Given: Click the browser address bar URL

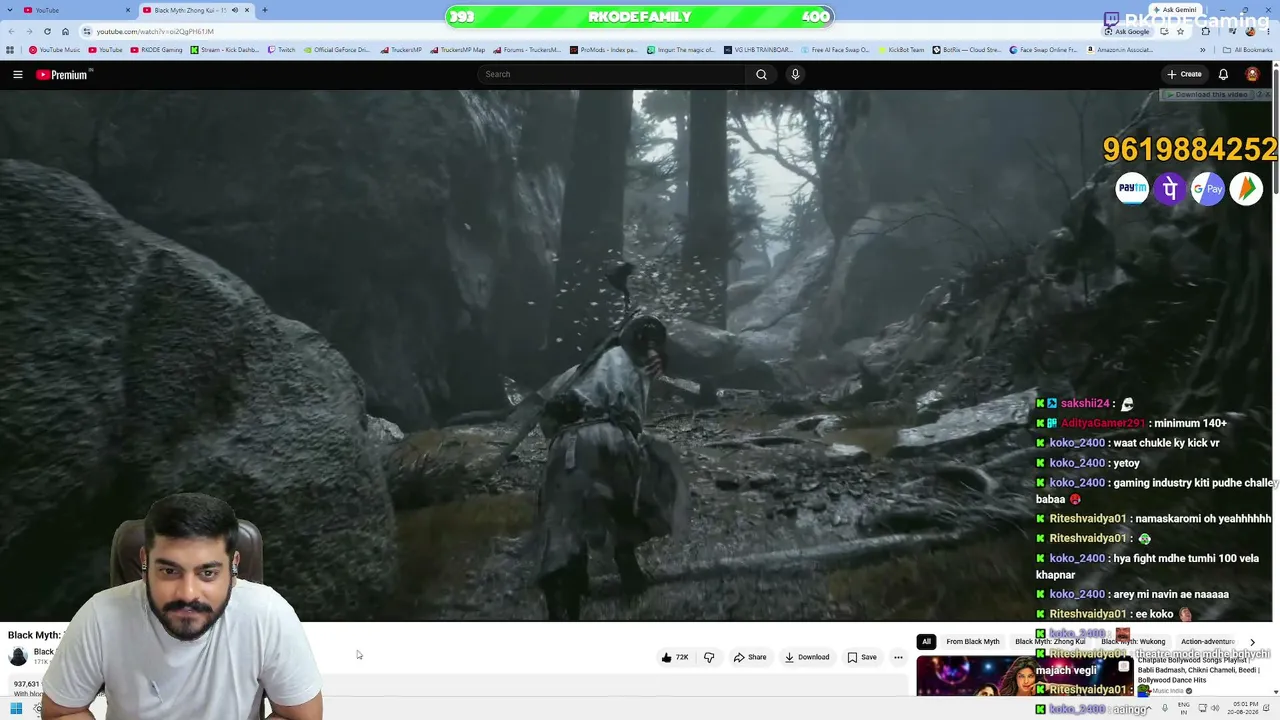Looking at the screenshot, I should [x=155, y=31].
